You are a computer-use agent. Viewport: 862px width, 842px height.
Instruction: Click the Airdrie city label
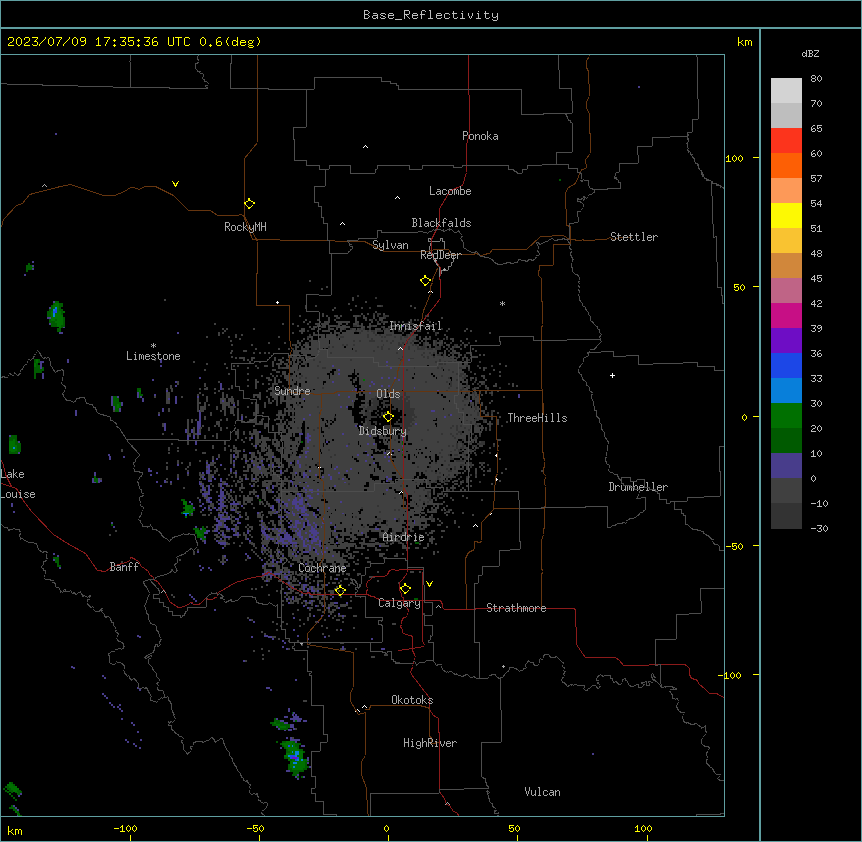click(x=403, y=537)
